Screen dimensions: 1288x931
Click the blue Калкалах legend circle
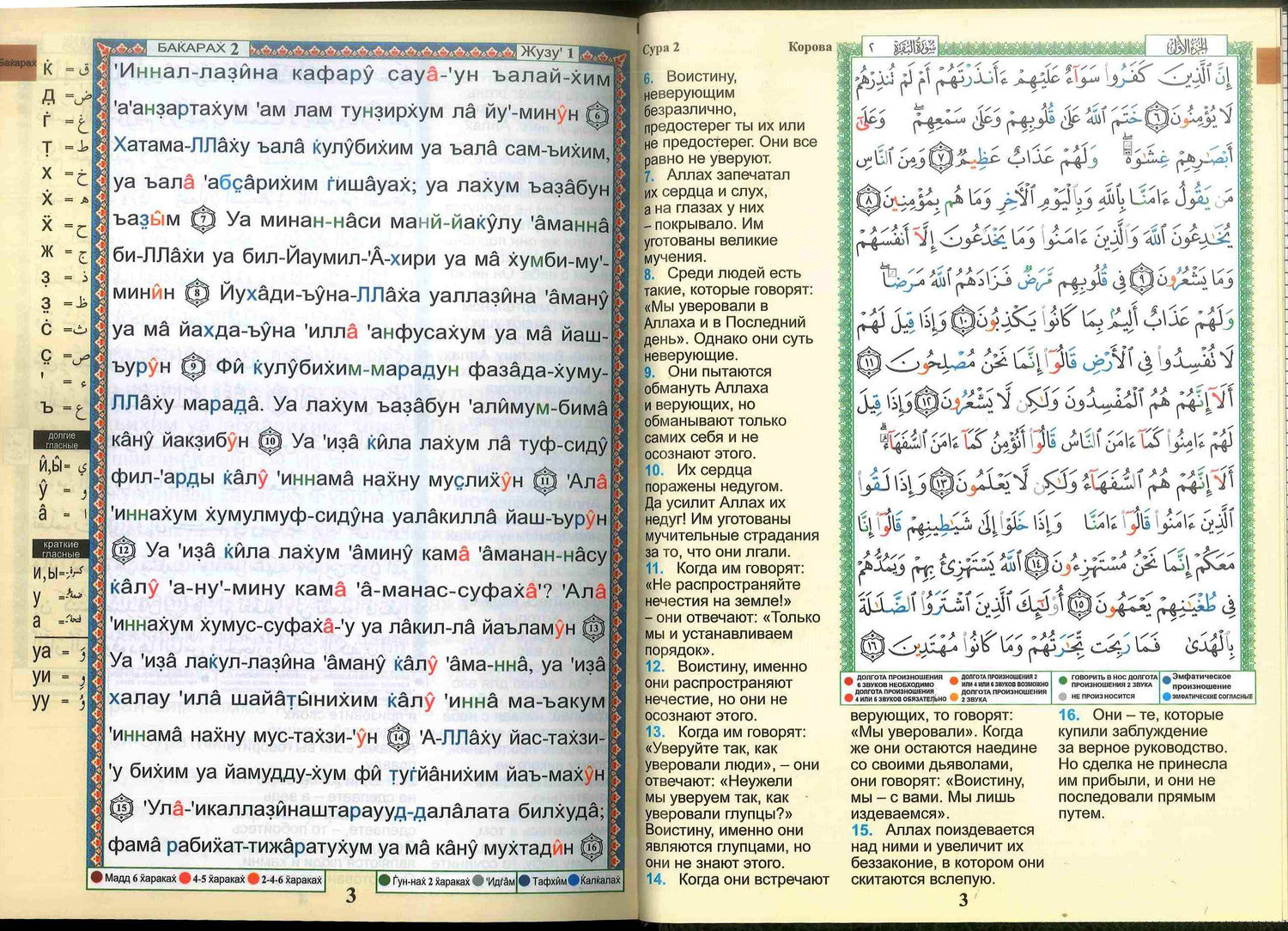[x=572, y=880]
